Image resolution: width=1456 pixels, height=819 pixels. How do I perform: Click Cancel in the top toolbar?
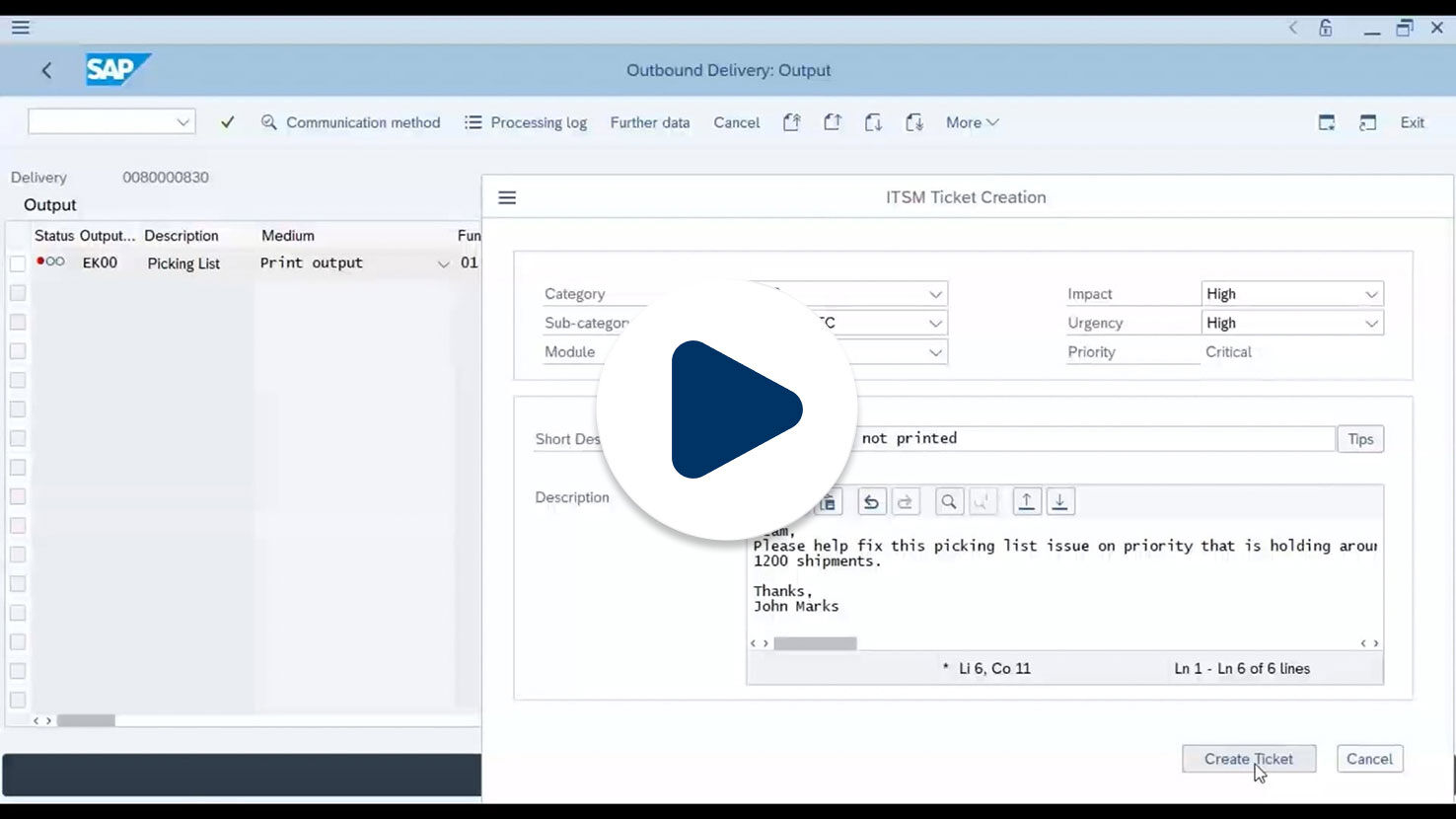(737, 122)
